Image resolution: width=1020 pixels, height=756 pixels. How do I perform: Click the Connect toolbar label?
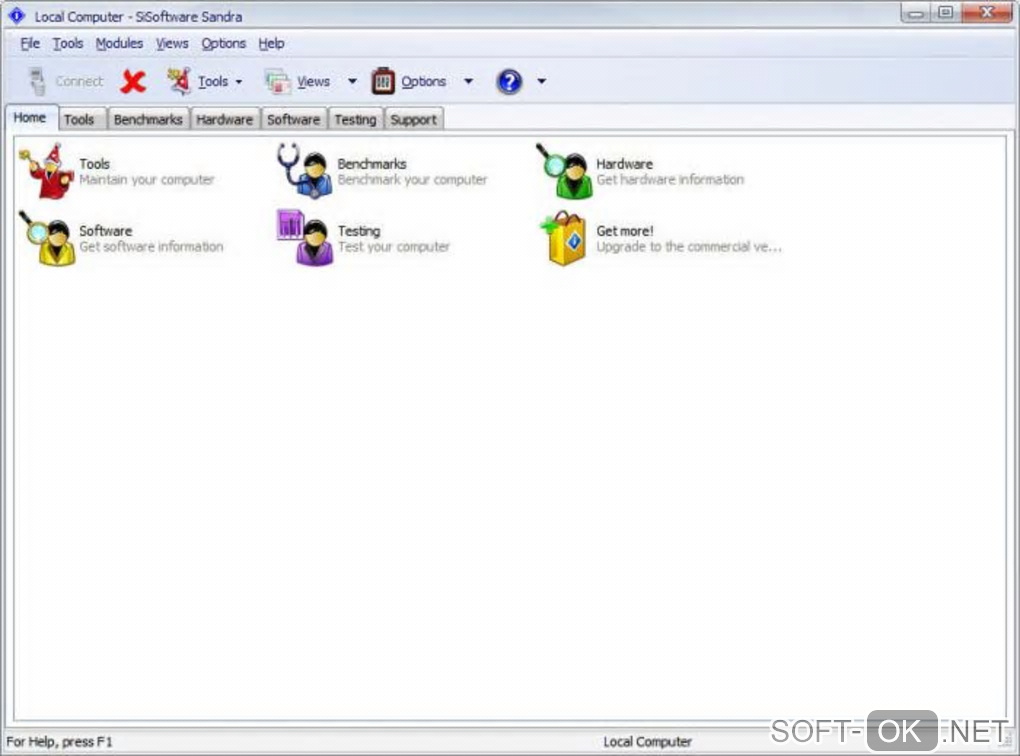pyautogui.click(x=79, y=81)
